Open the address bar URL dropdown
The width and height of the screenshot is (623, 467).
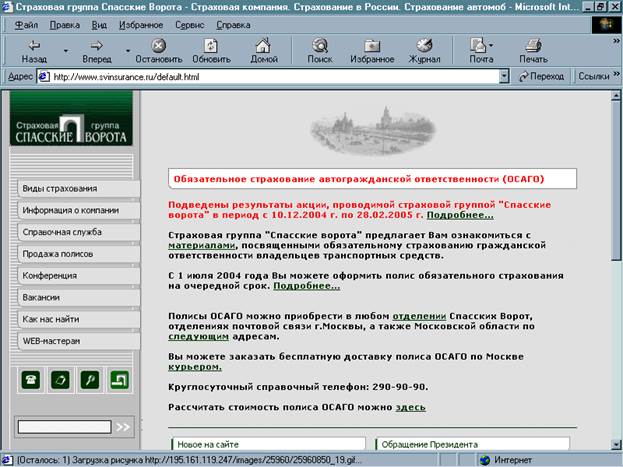[x=503, y=76]
